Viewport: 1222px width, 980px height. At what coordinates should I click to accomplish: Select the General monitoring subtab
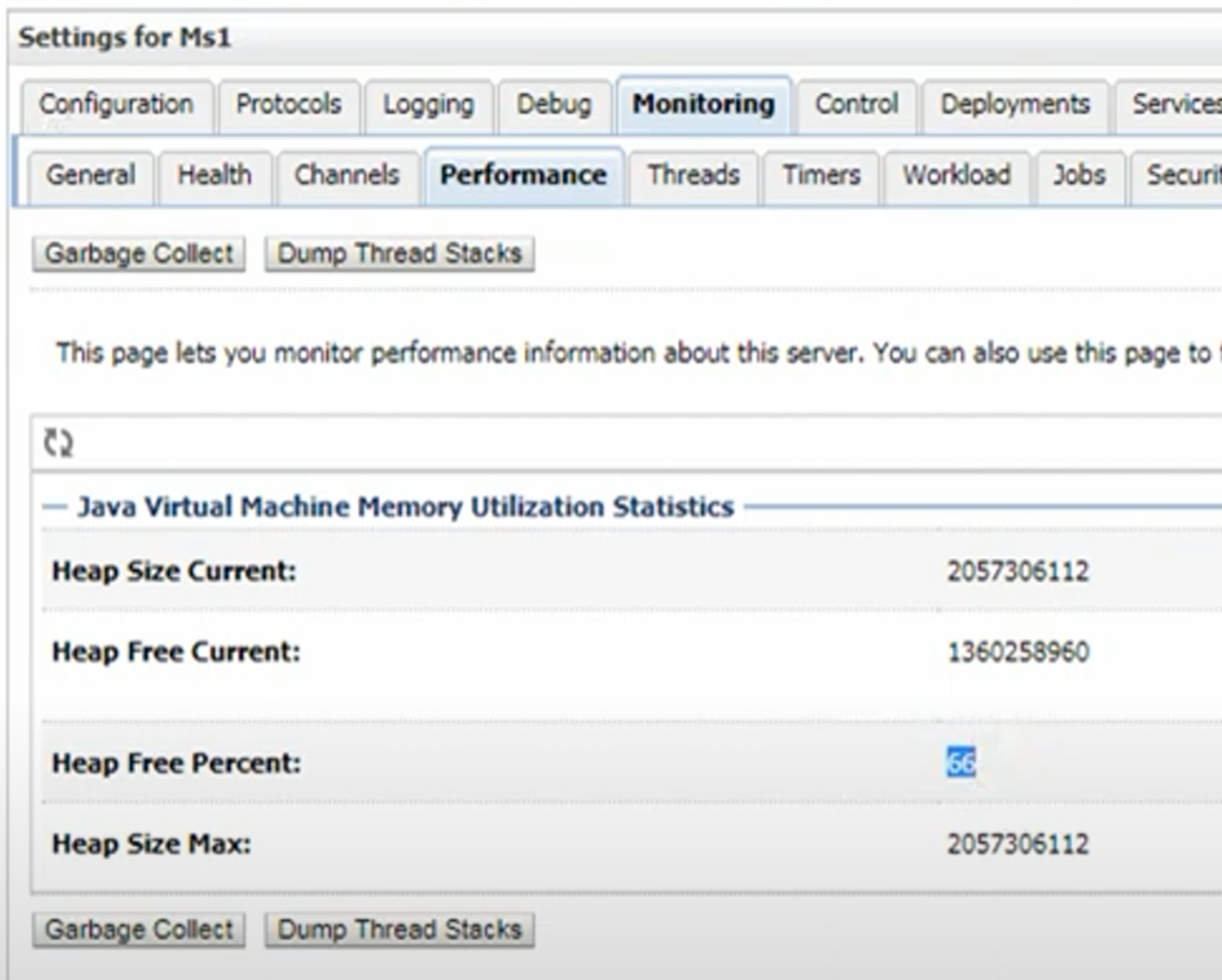coord(90,176)
